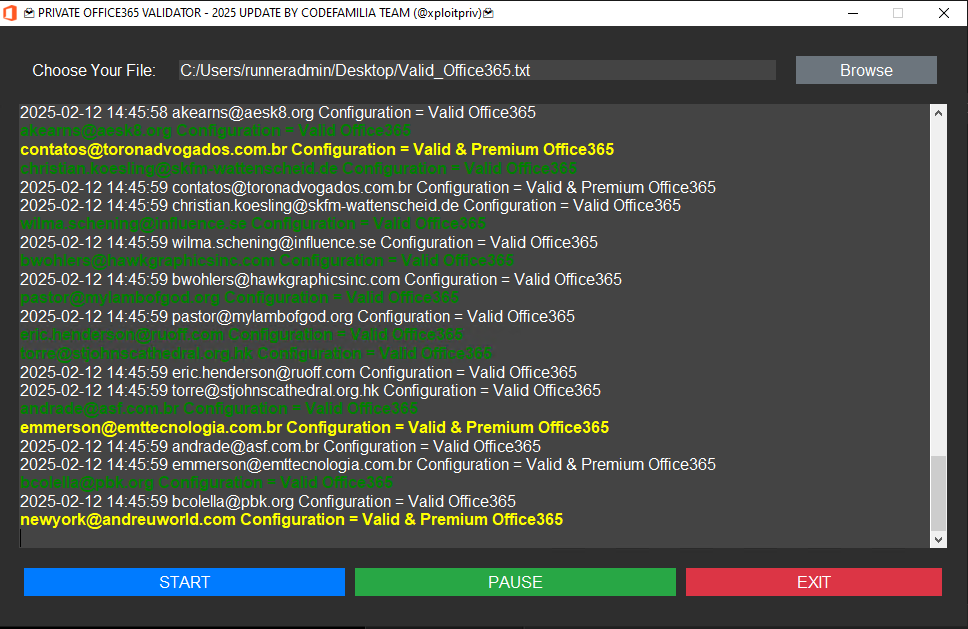Viewport: 968px width, 629px height.
Task: Click the green PAUSE button
Action: click(515, 582)
